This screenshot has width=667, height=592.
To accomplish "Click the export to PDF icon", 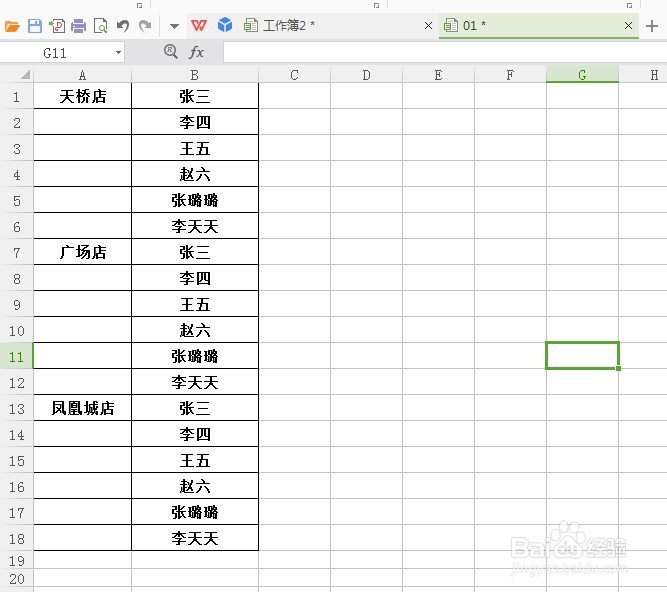I will click(57, 26).
